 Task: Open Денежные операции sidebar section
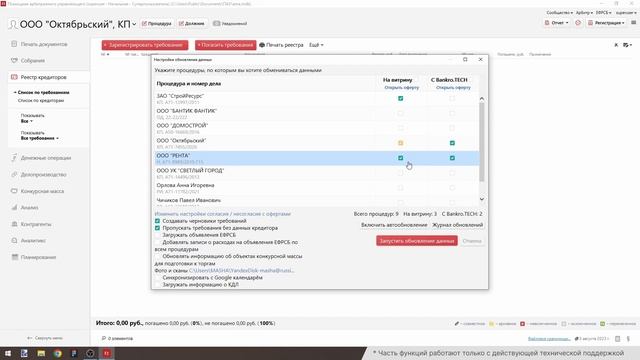(41, 158)
